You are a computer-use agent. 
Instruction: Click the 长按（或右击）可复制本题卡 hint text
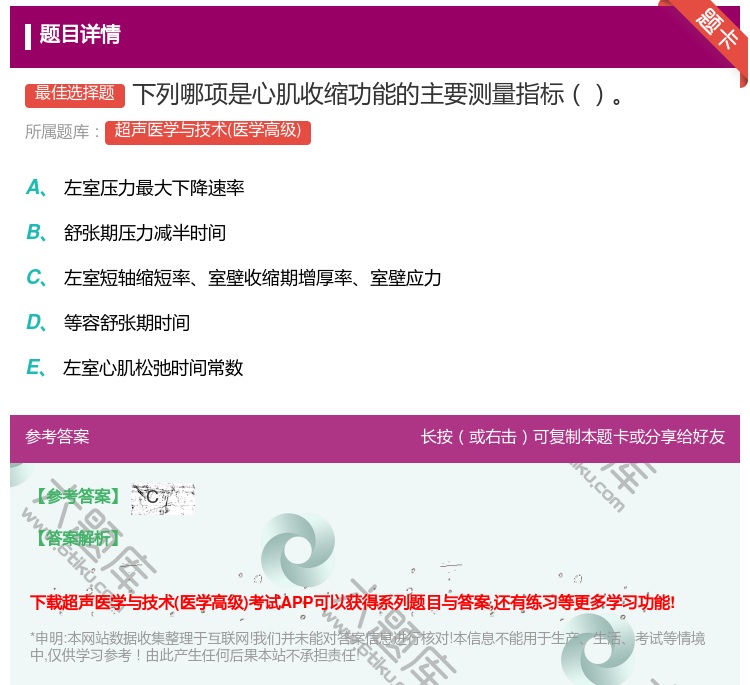pos(573,437)
